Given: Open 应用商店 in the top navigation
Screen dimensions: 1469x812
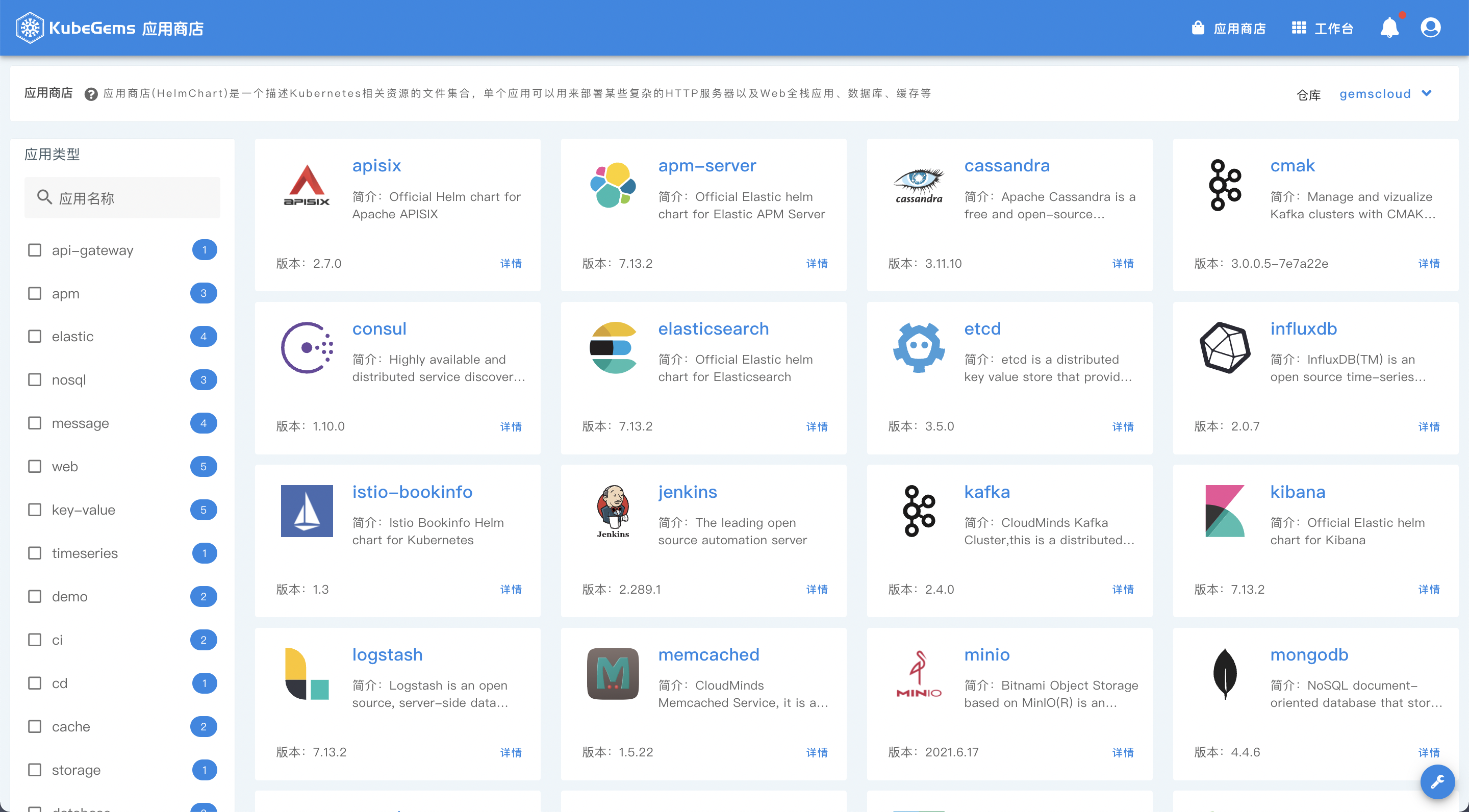Looking at the screenshot, I should click(x=1229, y=28).
